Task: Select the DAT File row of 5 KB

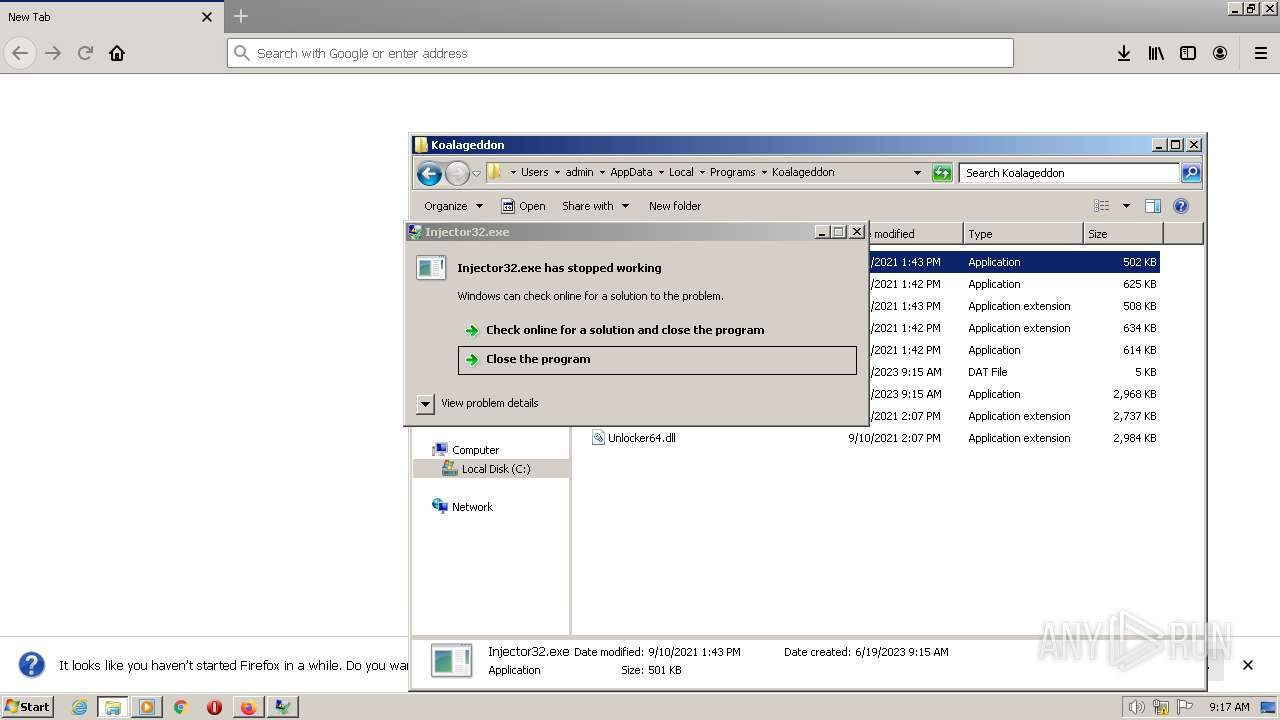Action: [x=1014, y=372]
